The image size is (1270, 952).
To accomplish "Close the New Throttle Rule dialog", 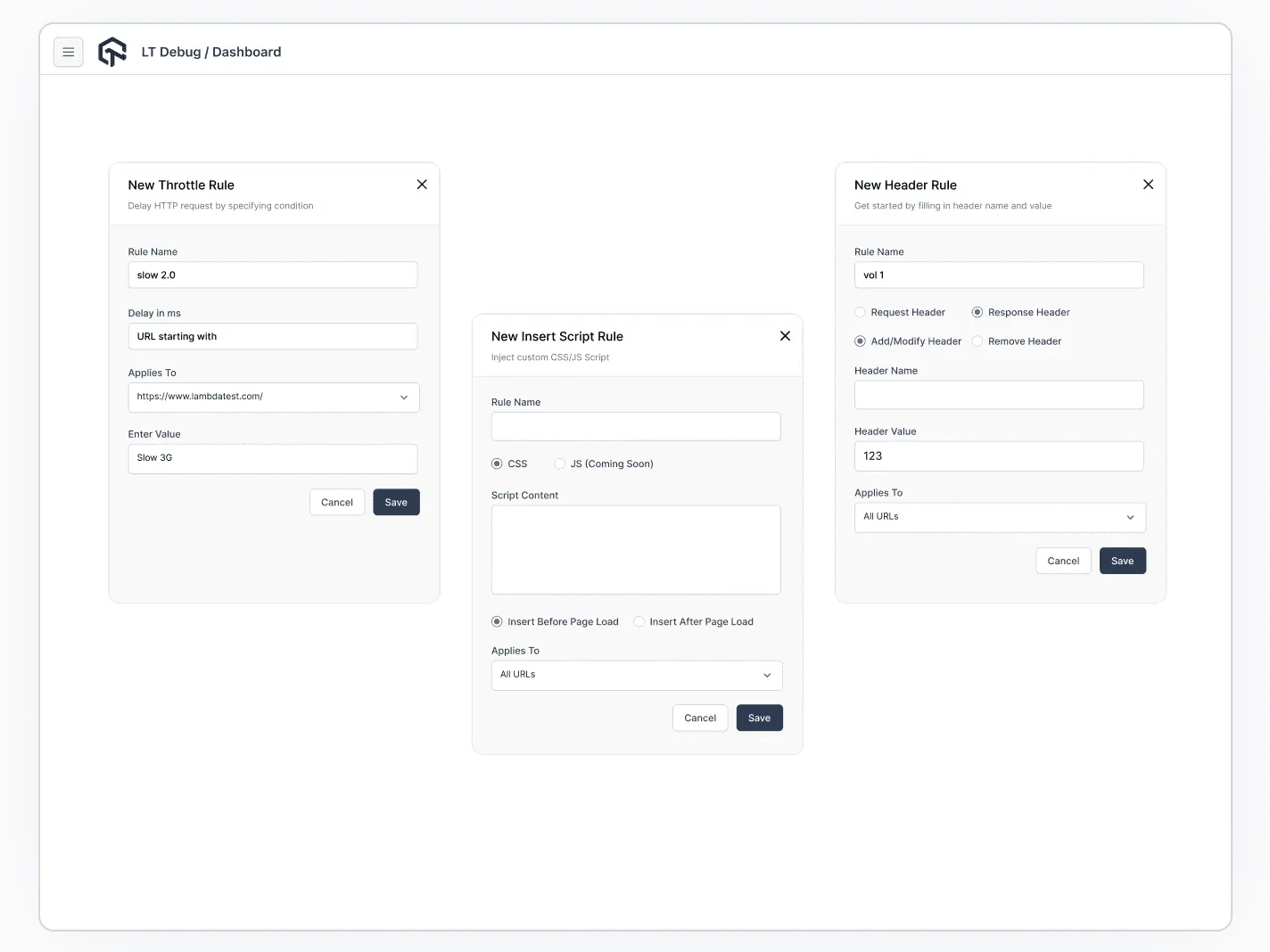I will [x=422, y=185].
